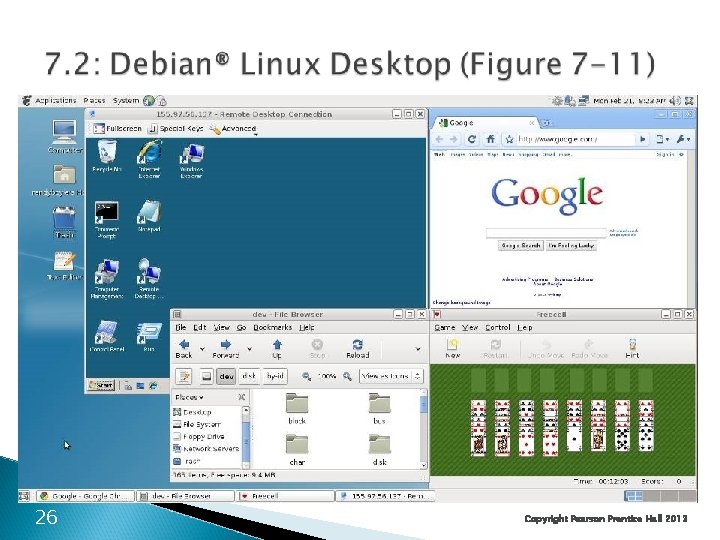The width and height of the screenshot is (720, 540).
Task: Open the home folder desktop icon
Action: [64, 180]
